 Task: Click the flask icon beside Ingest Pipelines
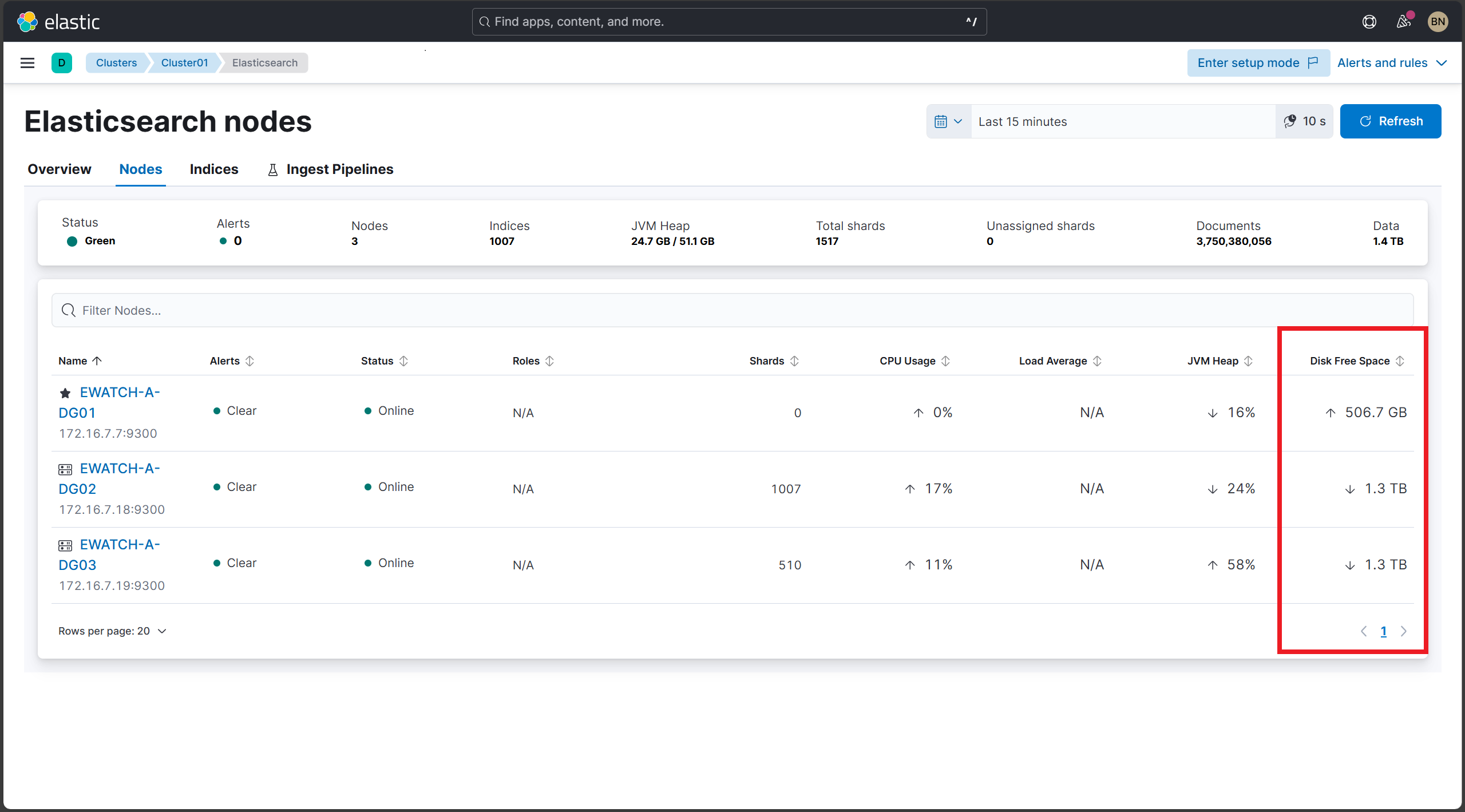point(272,169)
